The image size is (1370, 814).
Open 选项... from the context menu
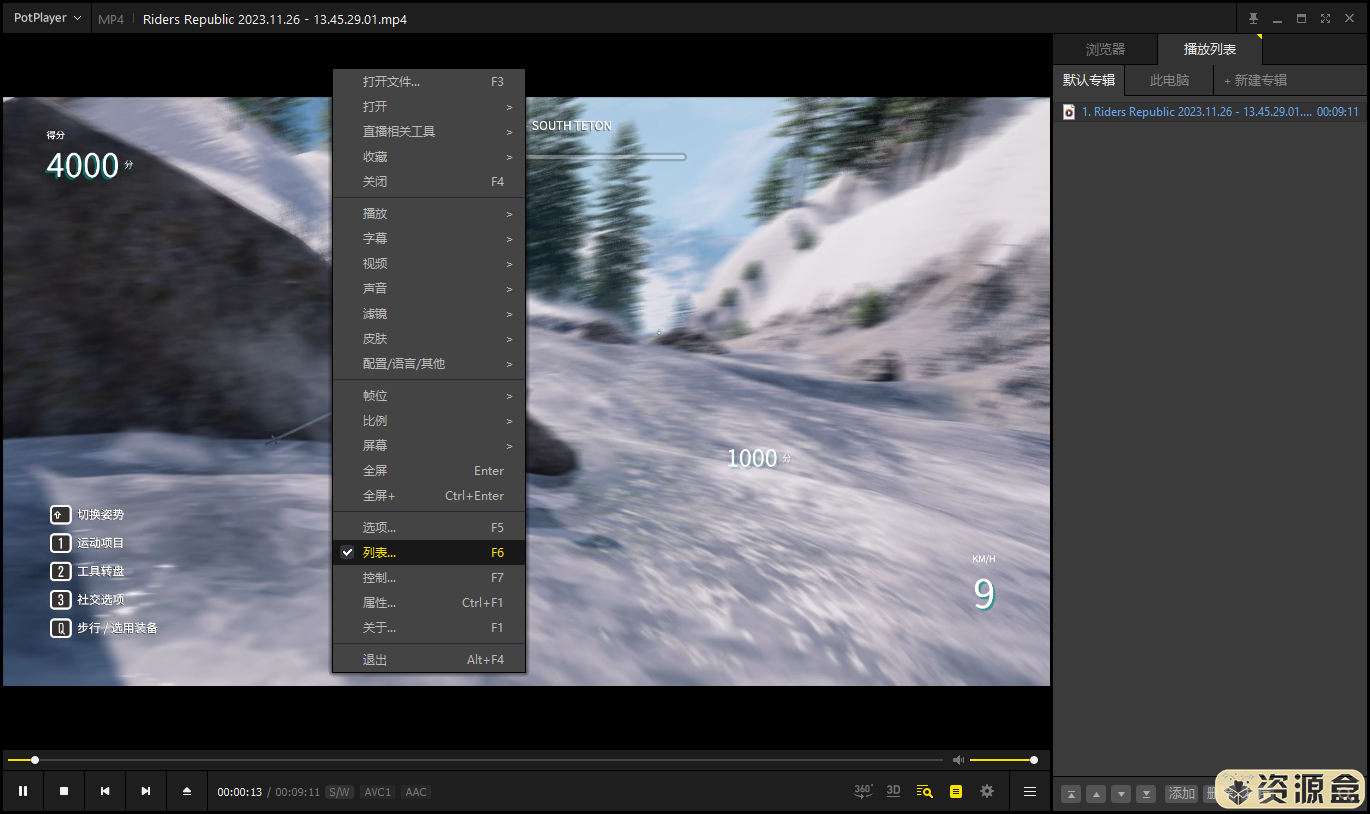tap(429, 528)
